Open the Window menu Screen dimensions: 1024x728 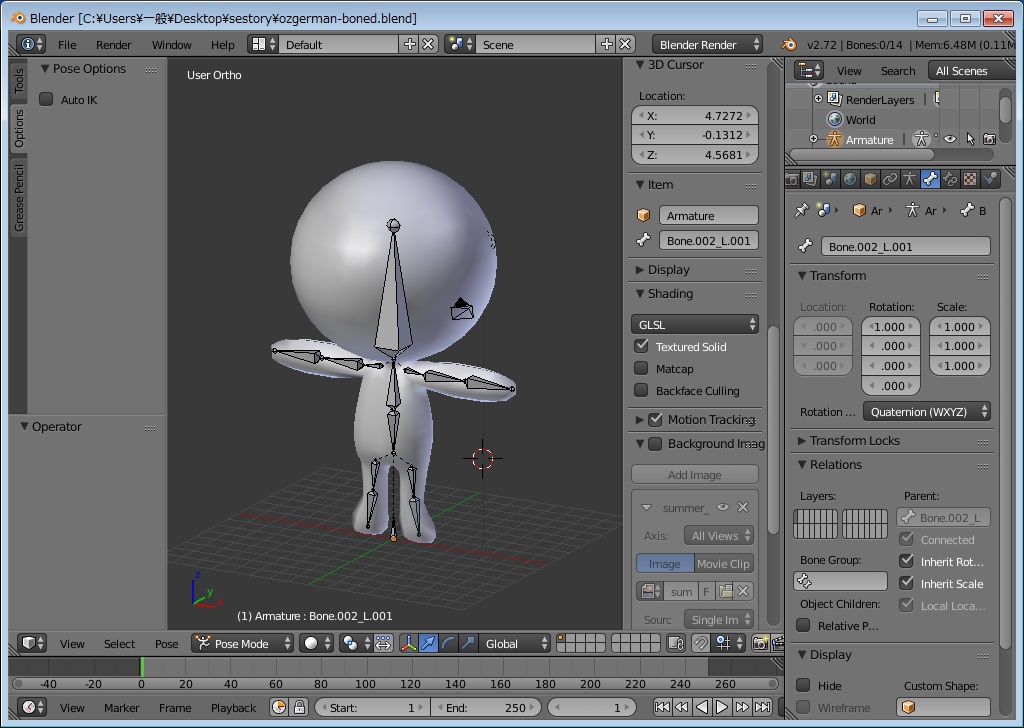point(172,44)
